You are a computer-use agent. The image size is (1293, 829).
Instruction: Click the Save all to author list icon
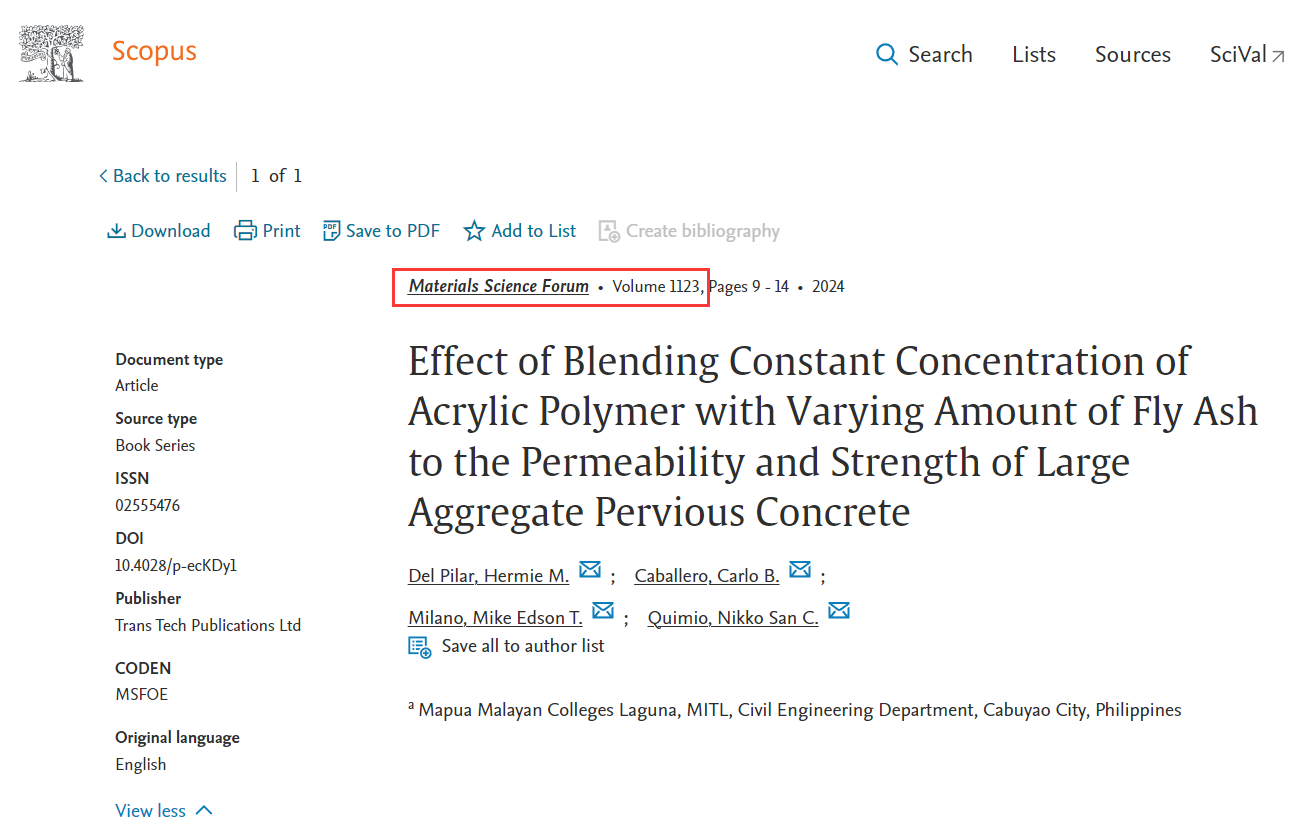[420, 647]
